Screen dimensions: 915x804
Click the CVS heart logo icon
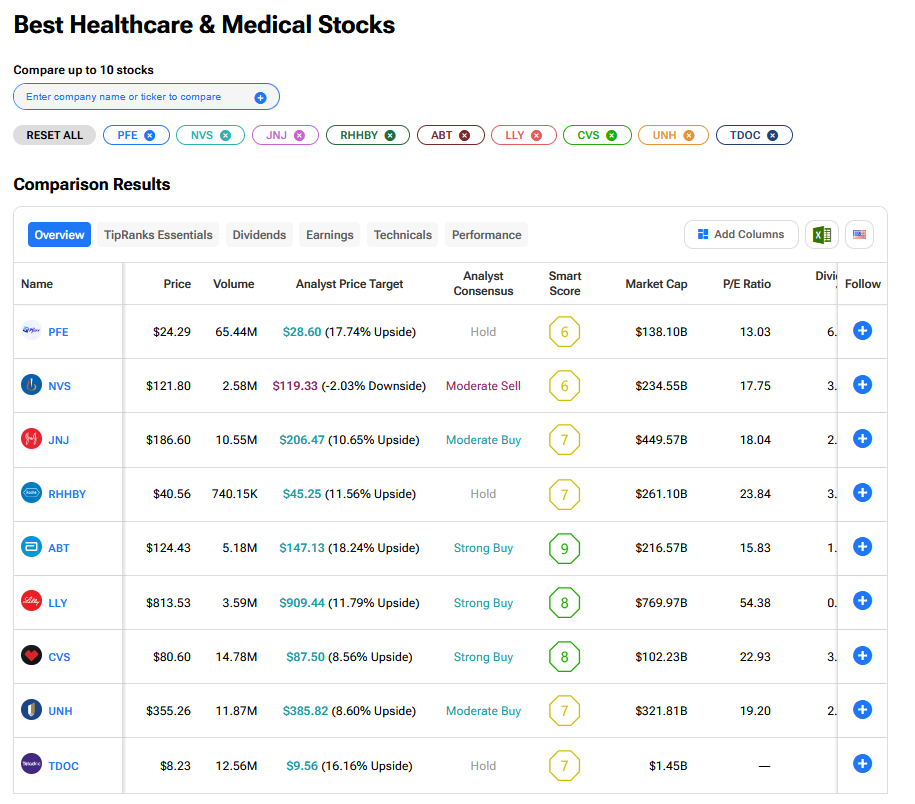(31, 656)
